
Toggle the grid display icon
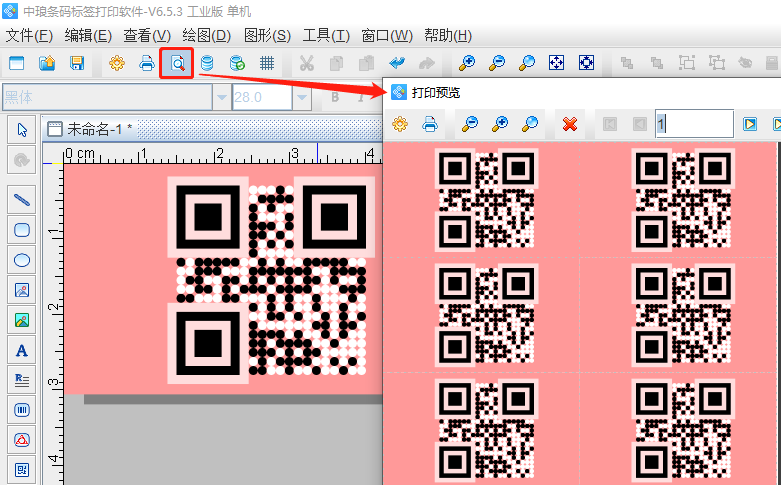pyautogui.click(x=267, y=63)
